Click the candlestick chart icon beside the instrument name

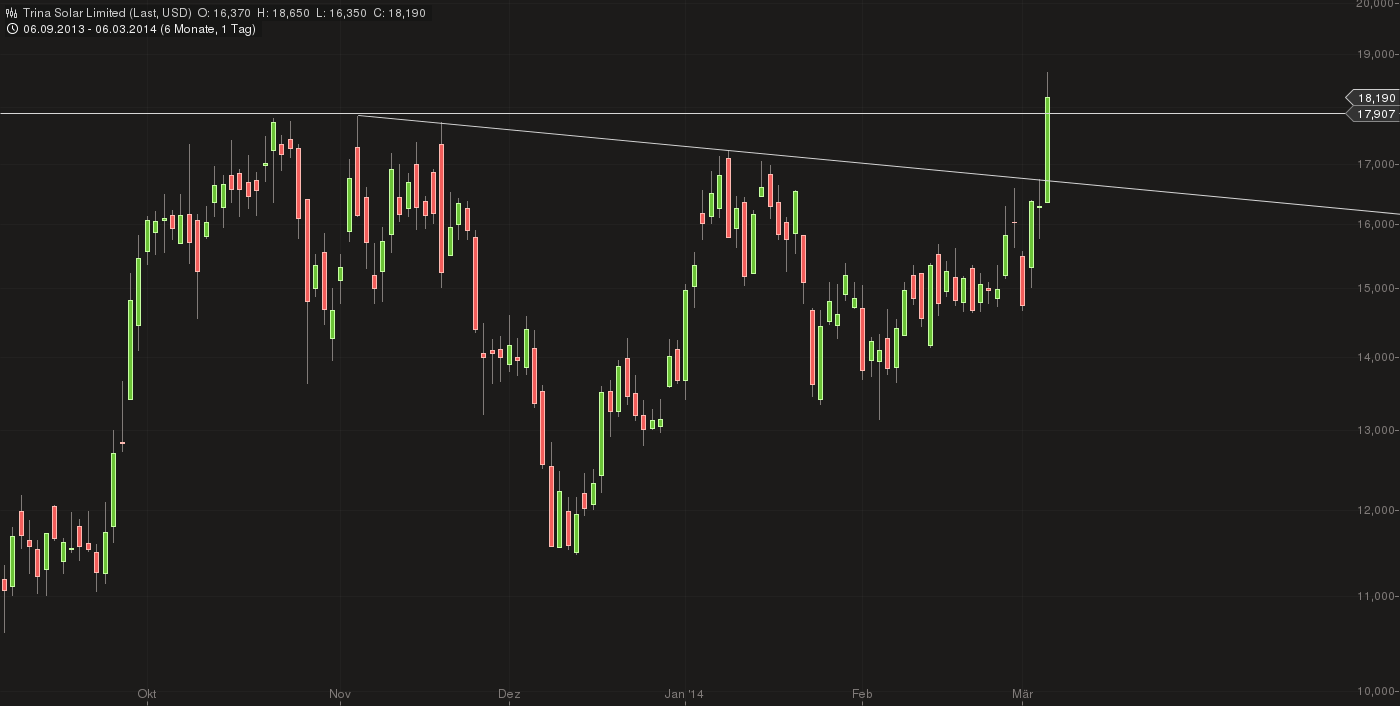coord(10,13)
